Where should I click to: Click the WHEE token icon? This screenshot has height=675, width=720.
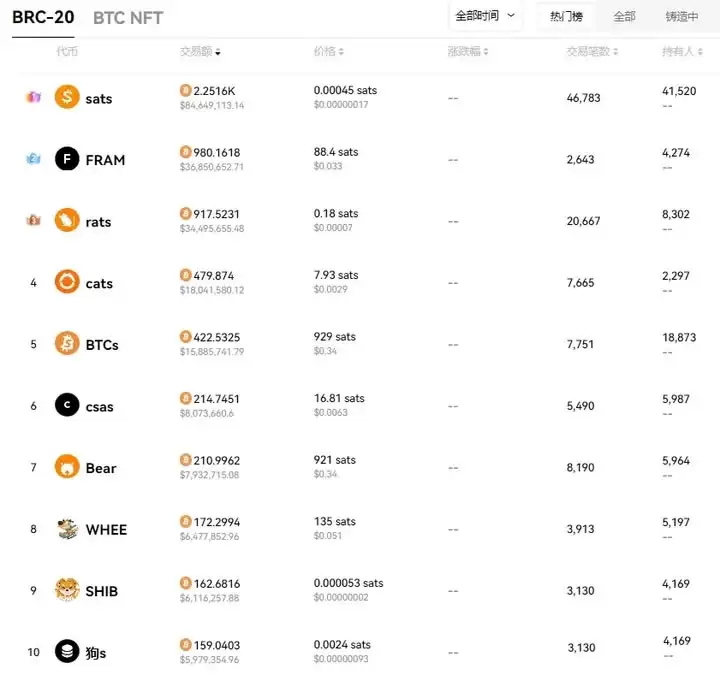pyautogui.click(x=67, y=529)
